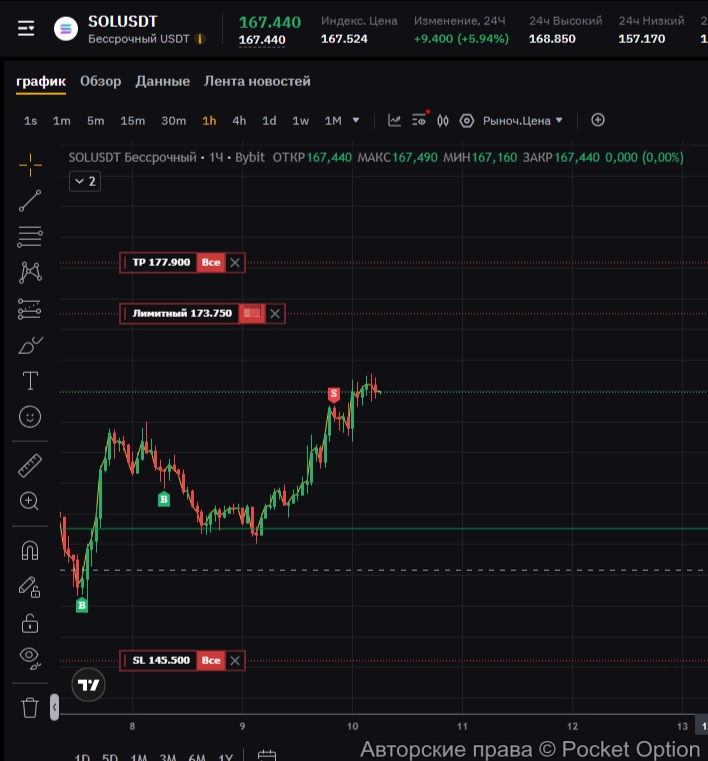Expand the collapsed indicators legend showing 2
Viewport: 708px width, 761px height.
[84, 181]
